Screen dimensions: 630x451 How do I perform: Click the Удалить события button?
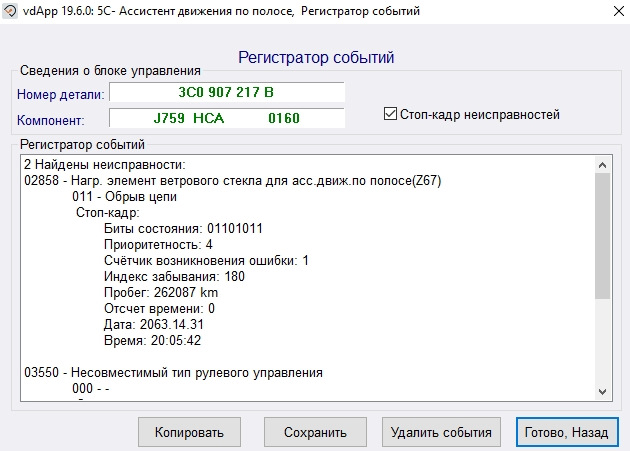(441, 432)
